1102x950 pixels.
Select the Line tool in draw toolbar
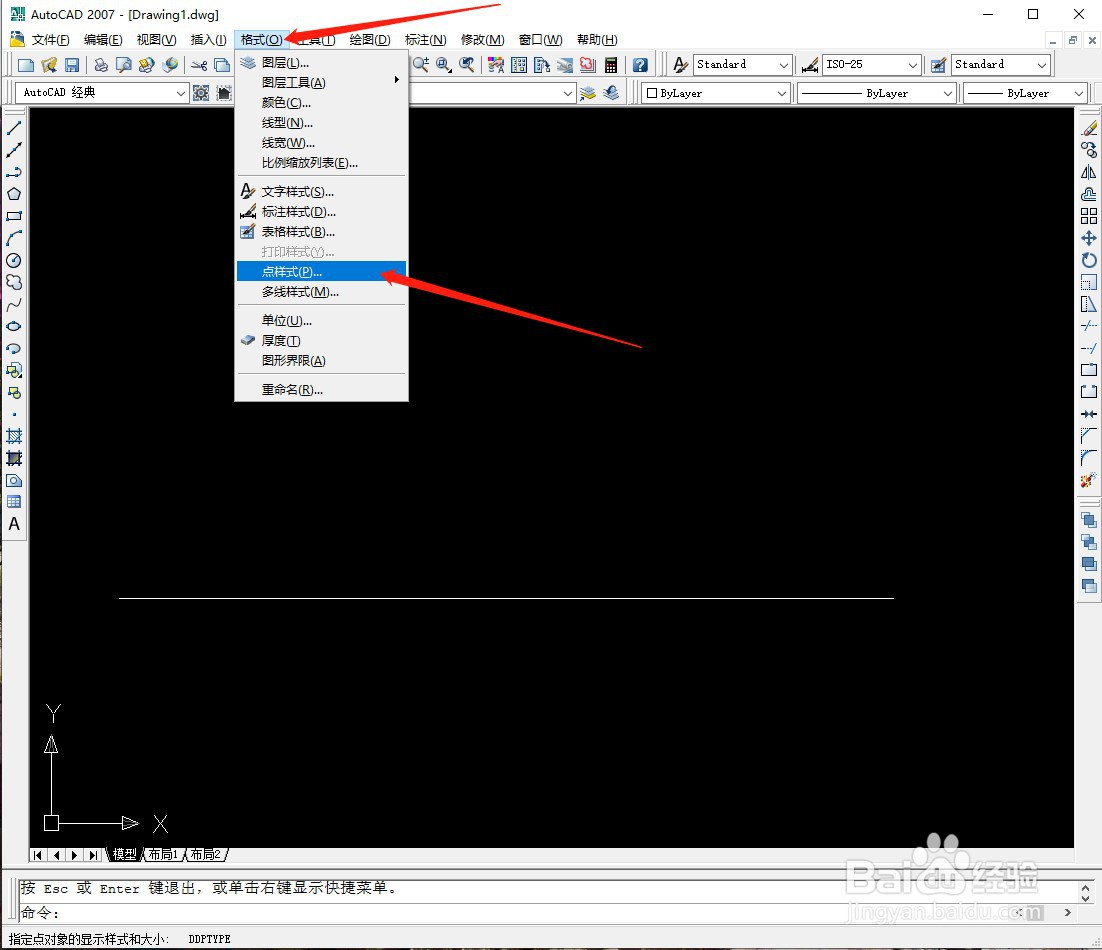13,128
